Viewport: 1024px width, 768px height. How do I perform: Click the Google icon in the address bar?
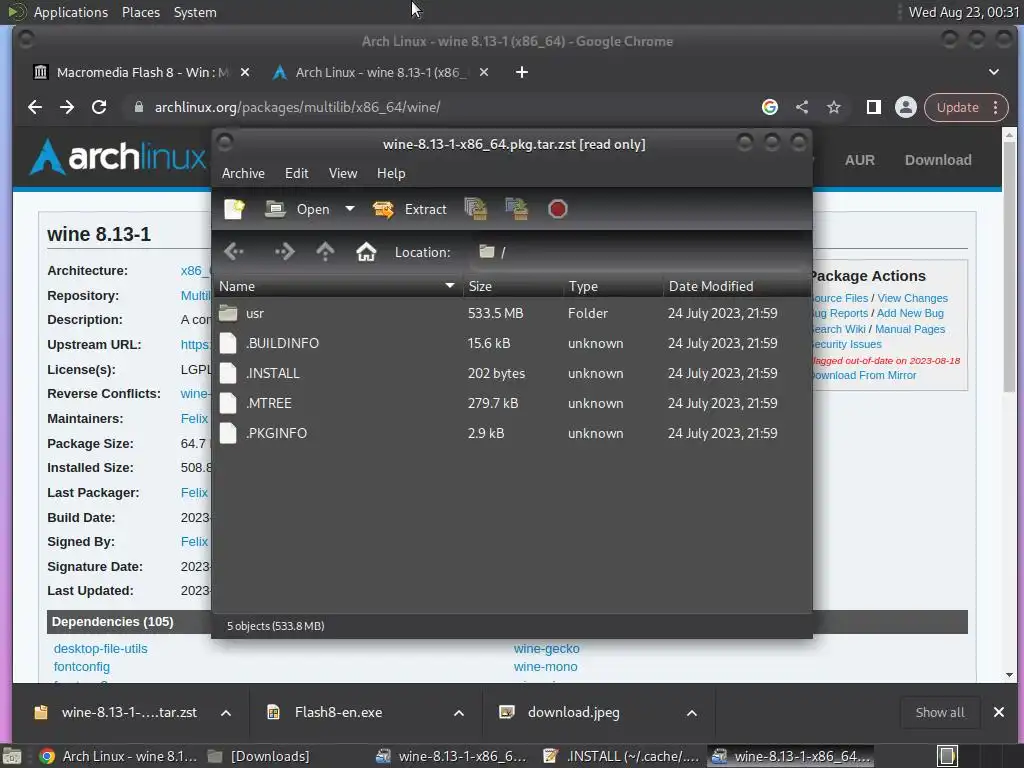(x=769, y=107)
